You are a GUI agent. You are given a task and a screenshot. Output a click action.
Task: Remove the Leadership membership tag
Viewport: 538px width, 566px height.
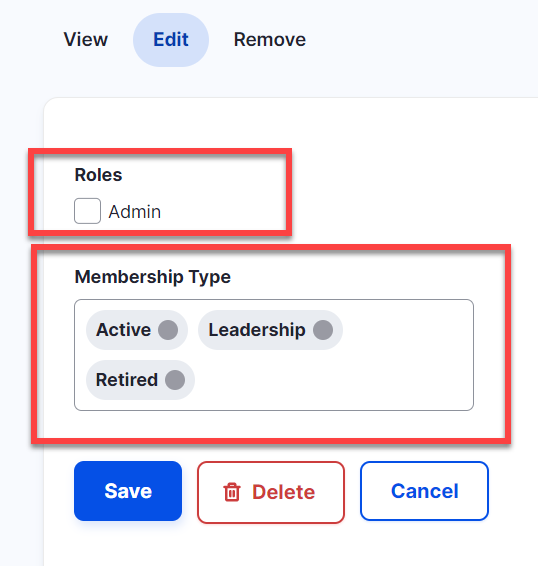click(x=323, y=330)
